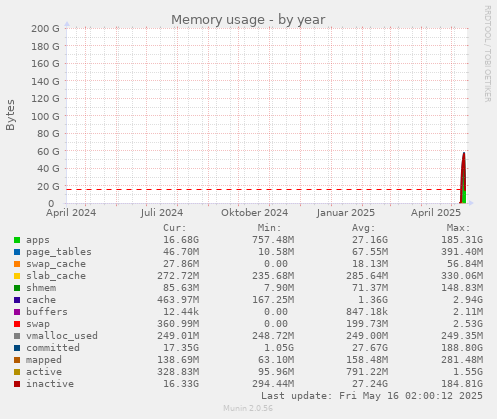497x419 pixels.
Task: Click the 'swap' legend label
Action: pyautogui.click(x=38, y=324)
